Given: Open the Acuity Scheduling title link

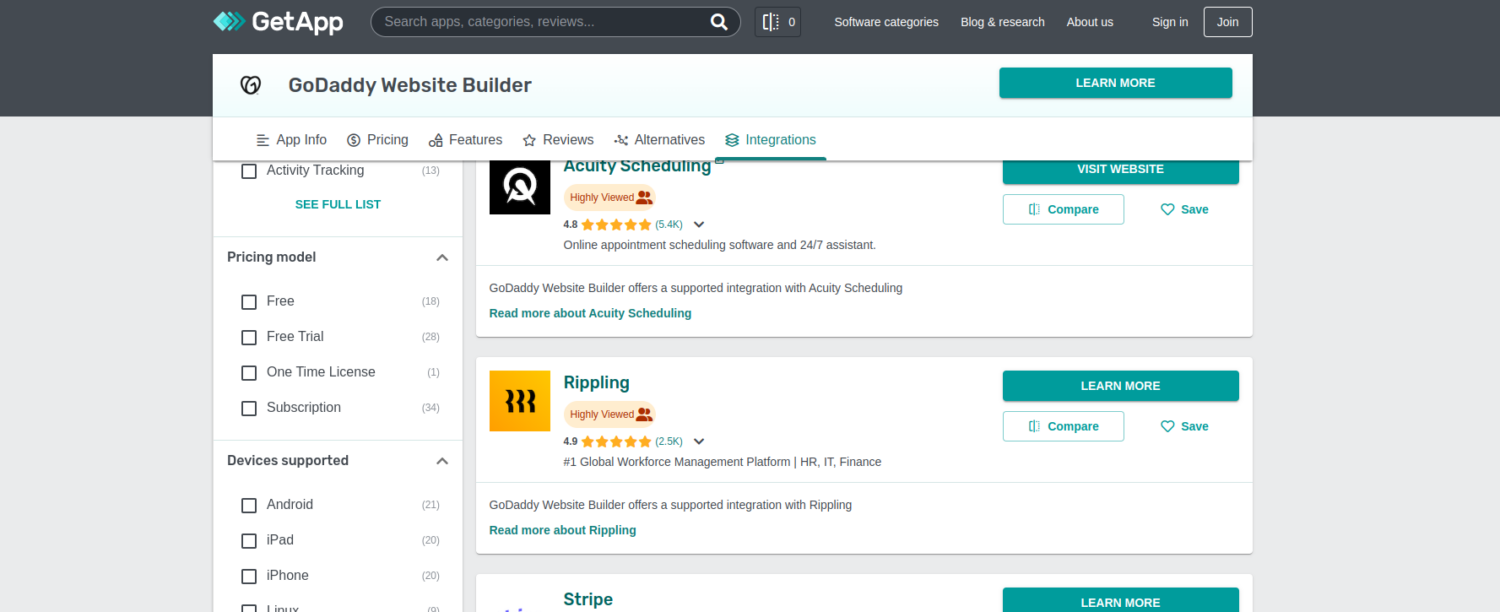Looking at the screenshot, I should 637,167.
